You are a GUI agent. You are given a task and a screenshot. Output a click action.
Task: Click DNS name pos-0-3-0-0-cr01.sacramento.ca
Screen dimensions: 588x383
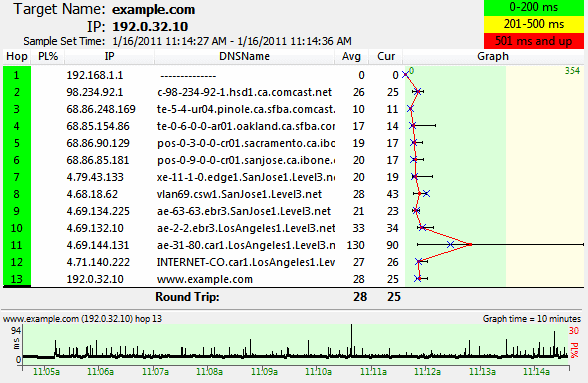pyautogui.click(x=246, y=143)
